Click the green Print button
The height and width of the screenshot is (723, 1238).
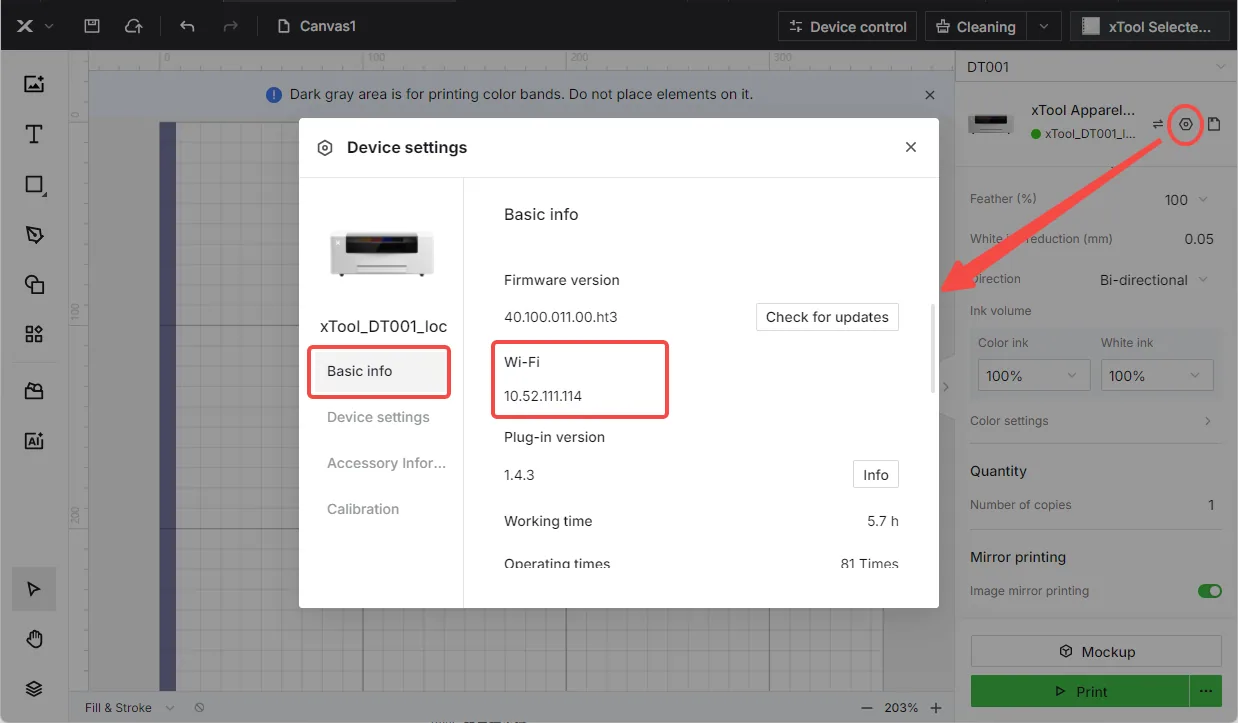(1080, 691)
